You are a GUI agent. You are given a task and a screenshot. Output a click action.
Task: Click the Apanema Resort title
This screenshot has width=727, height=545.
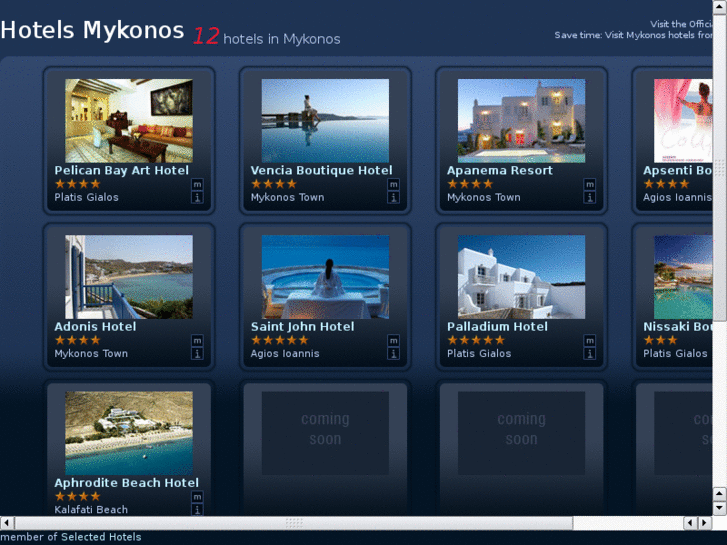(x=500, y=171)
